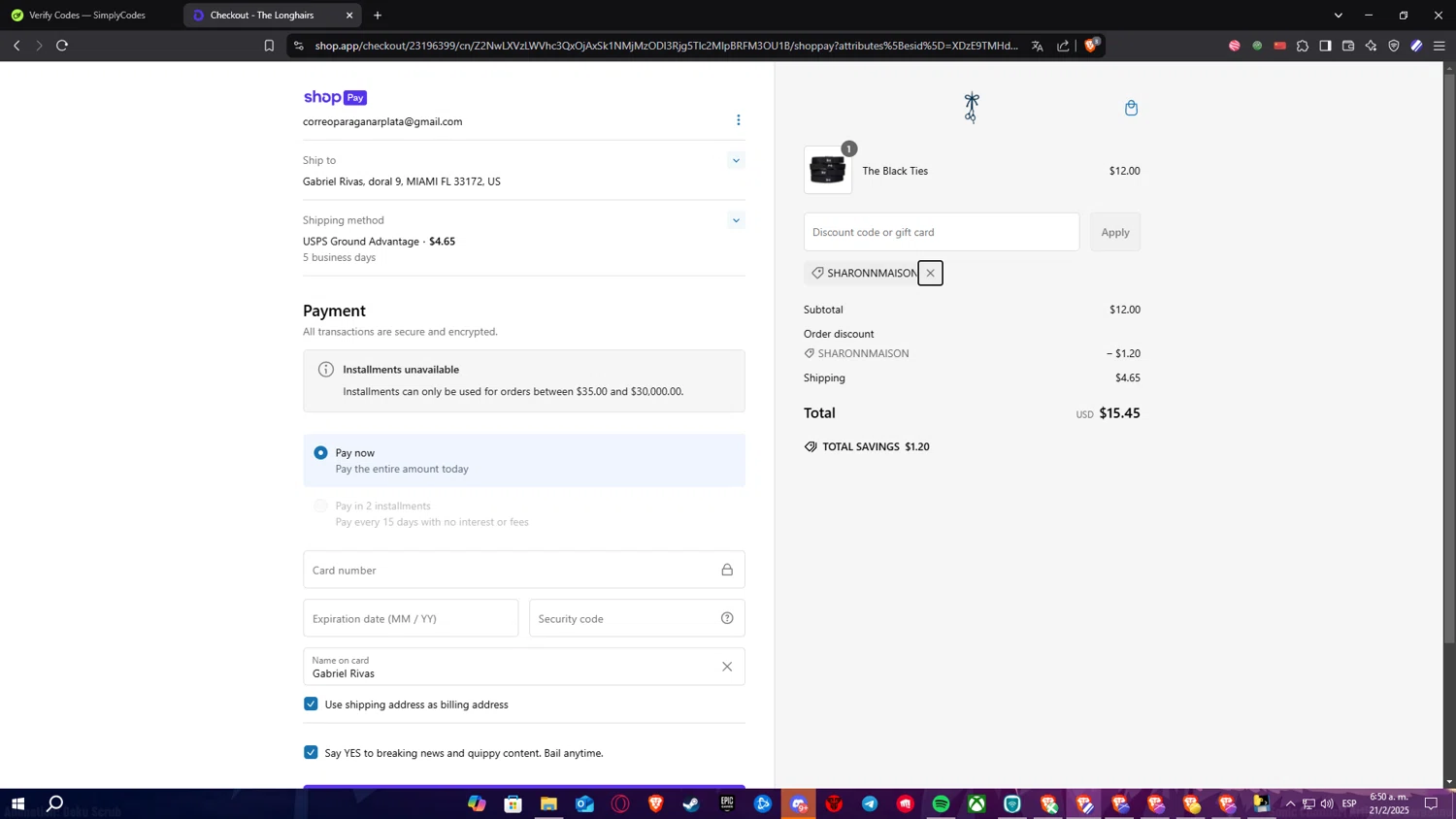The height and width of the screenshot is (819, 1456).
Task: Open Brave Wallet icon
Action: tap(1348, 46)
